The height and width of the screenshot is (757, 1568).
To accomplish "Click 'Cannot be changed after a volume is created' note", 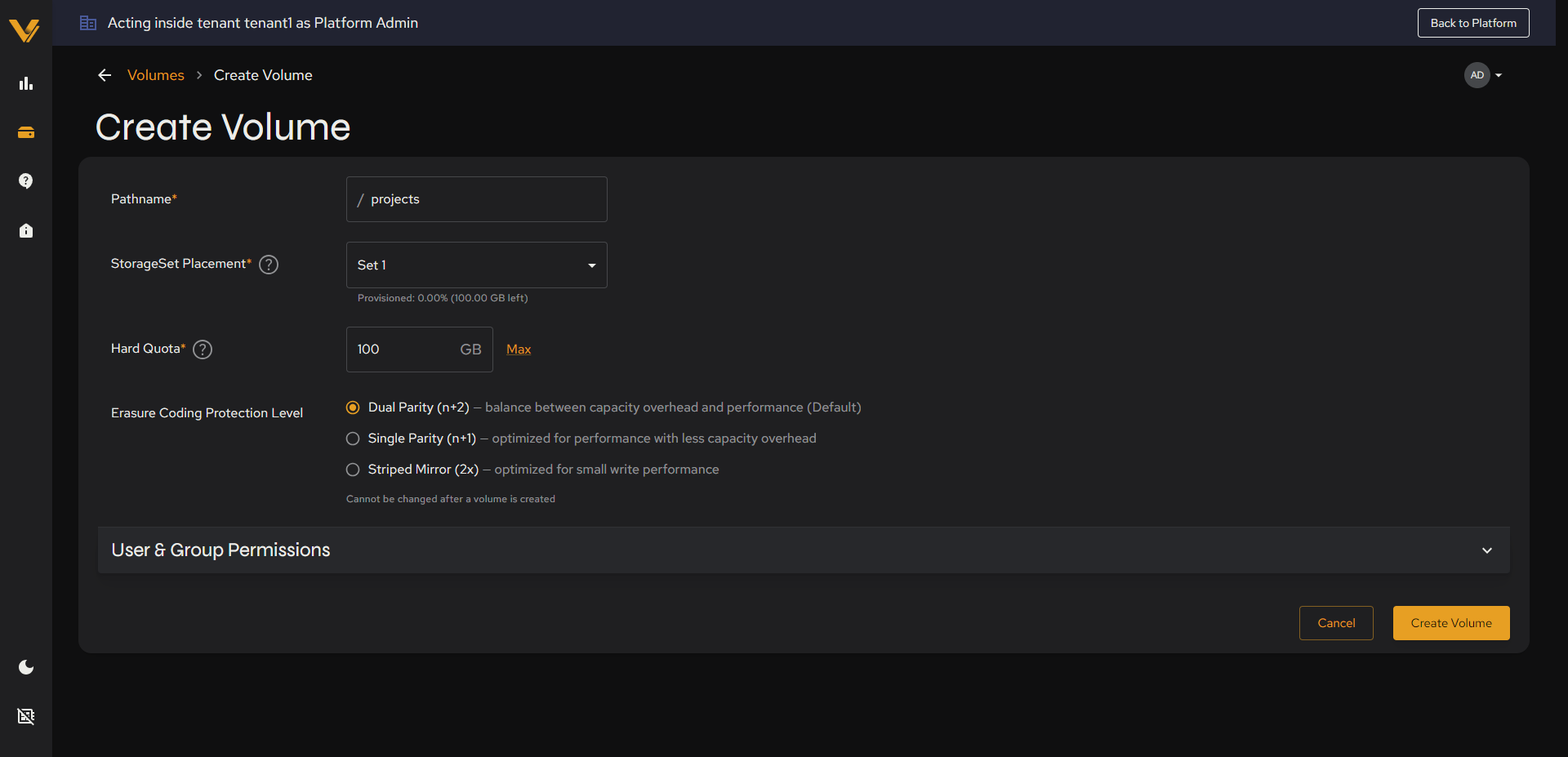I will (x=451, y=499).
